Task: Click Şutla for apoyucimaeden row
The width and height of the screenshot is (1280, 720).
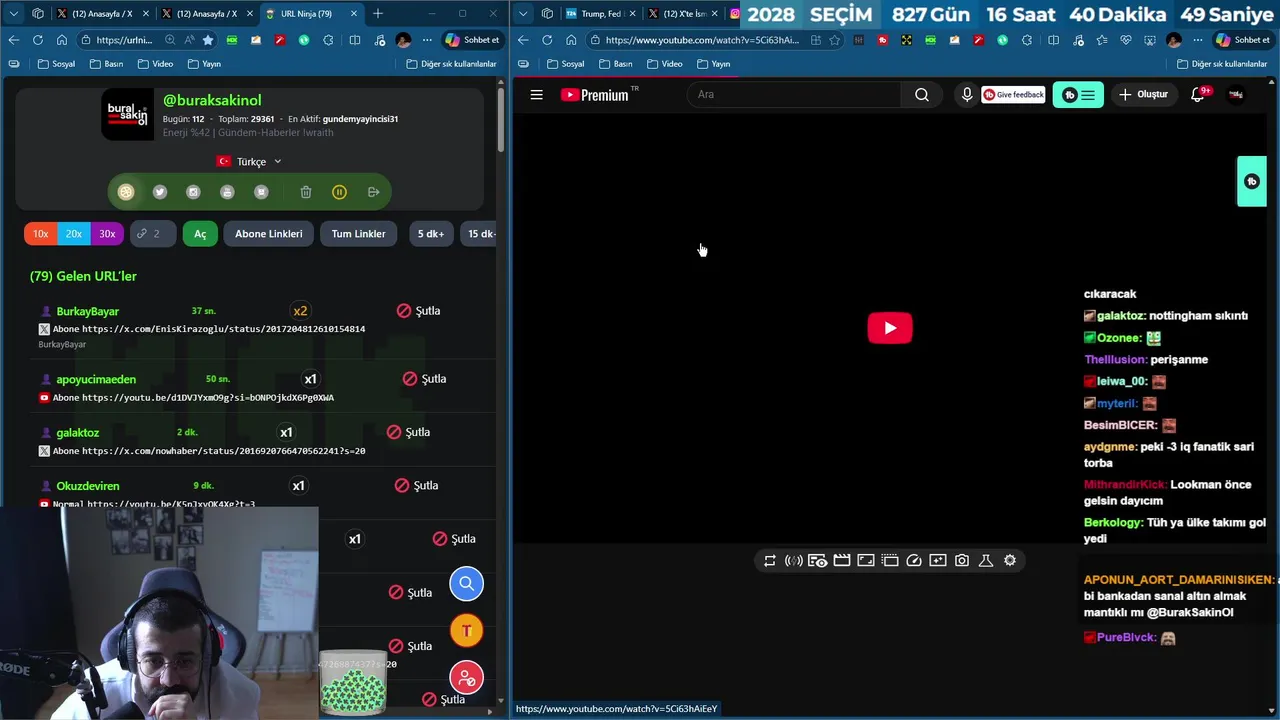Action: tap(424, 379)
